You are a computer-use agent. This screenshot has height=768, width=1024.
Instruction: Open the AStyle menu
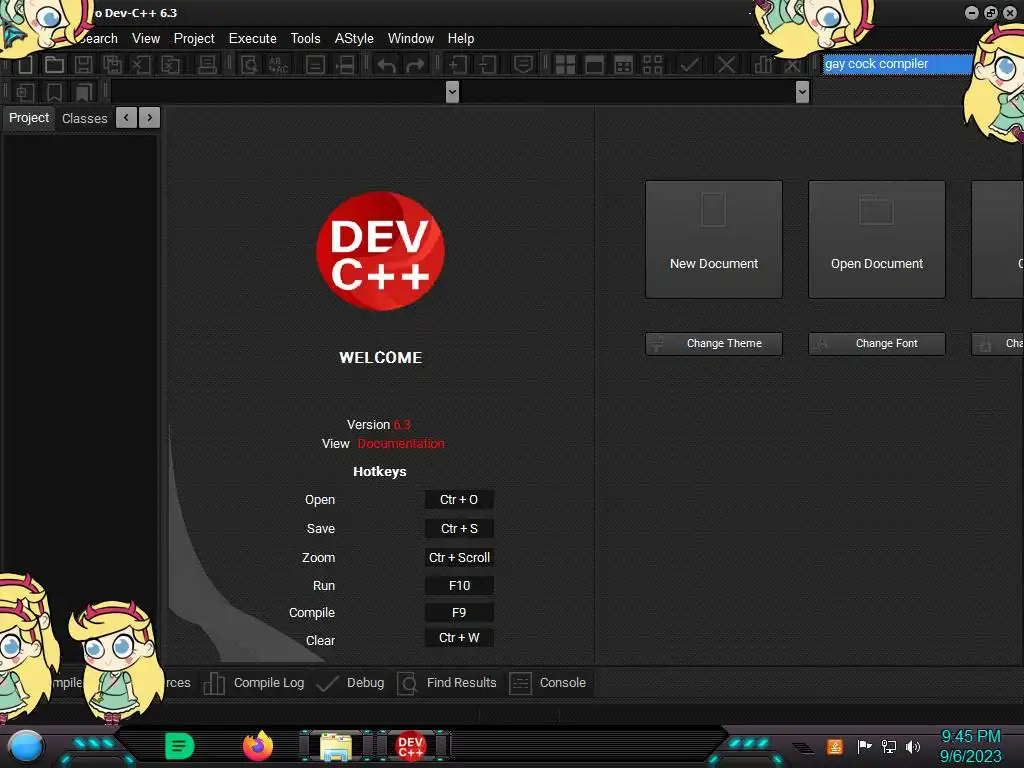pyautogui.click(x=354, y=39)
